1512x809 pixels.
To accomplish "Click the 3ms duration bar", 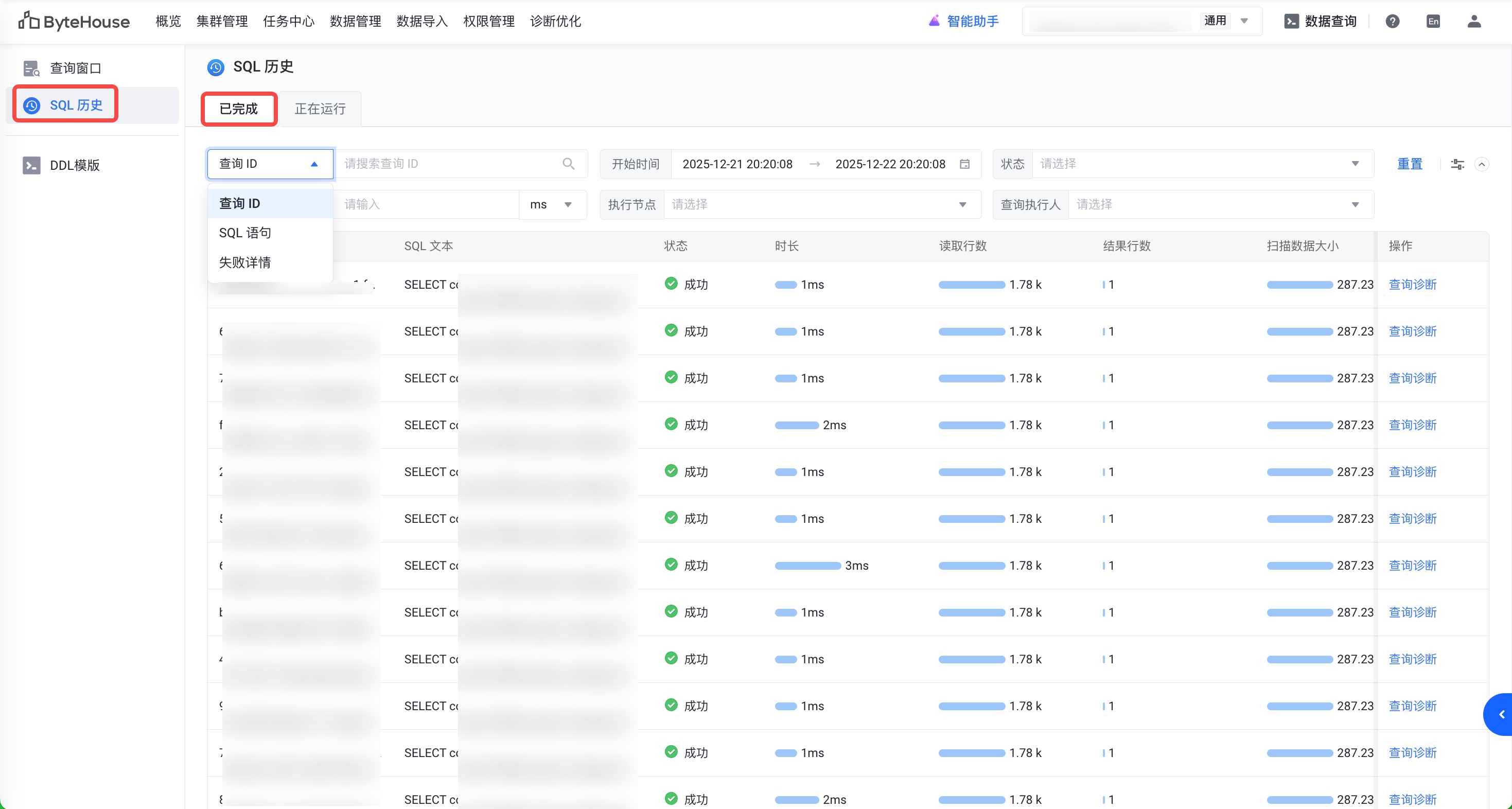I will coord(807,566).
